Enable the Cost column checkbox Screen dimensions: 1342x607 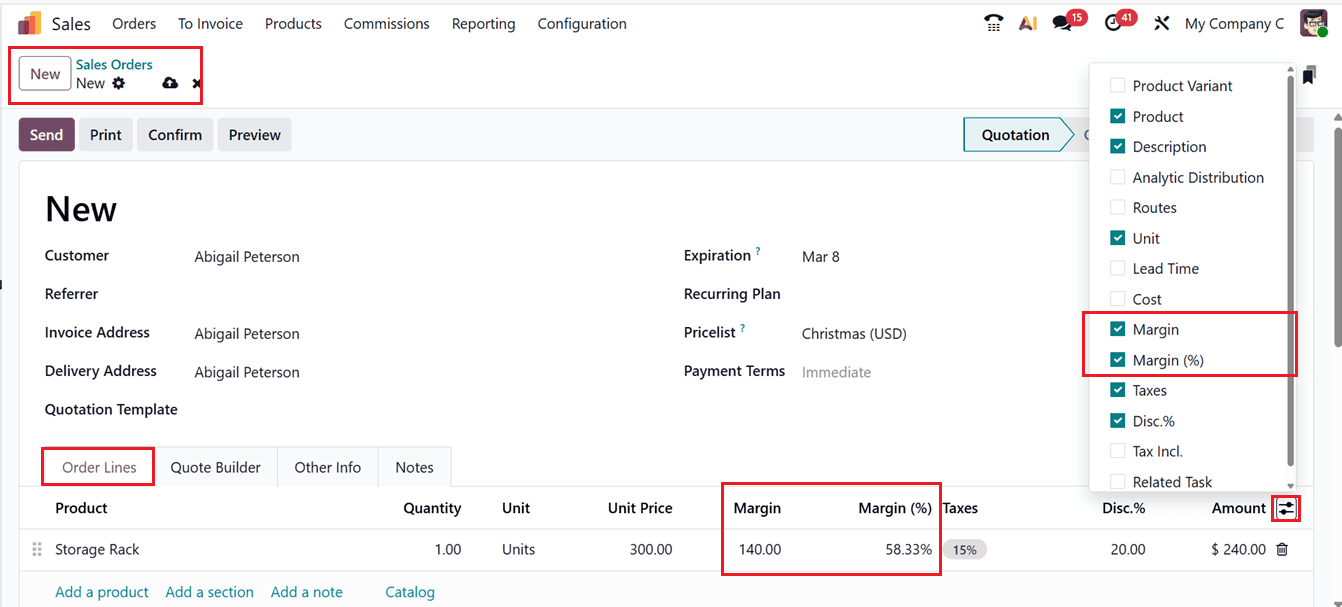[x=1117, y=298]
